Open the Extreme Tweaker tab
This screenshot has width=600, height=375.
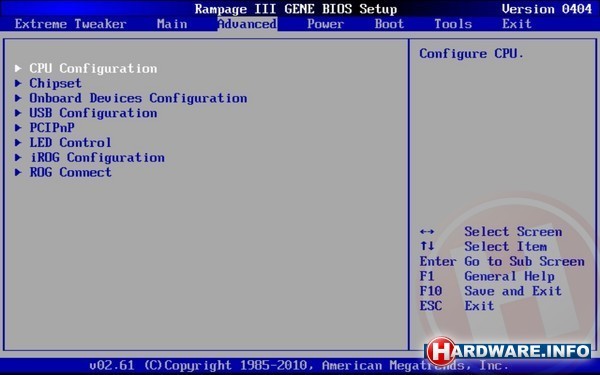(x=70, y=24)
